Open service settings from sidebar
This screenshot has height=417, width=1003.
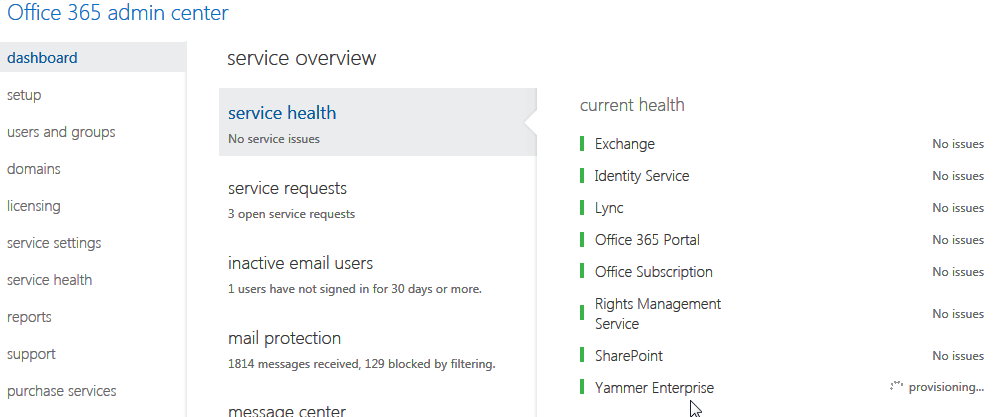tap(54, 243)
